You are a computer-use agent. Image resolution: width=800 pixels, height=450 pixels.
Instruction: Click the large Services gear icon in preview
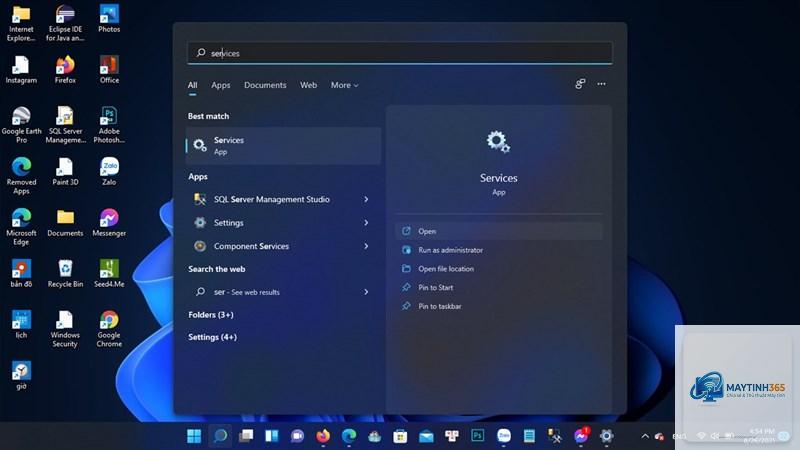(x=498, y=142)
